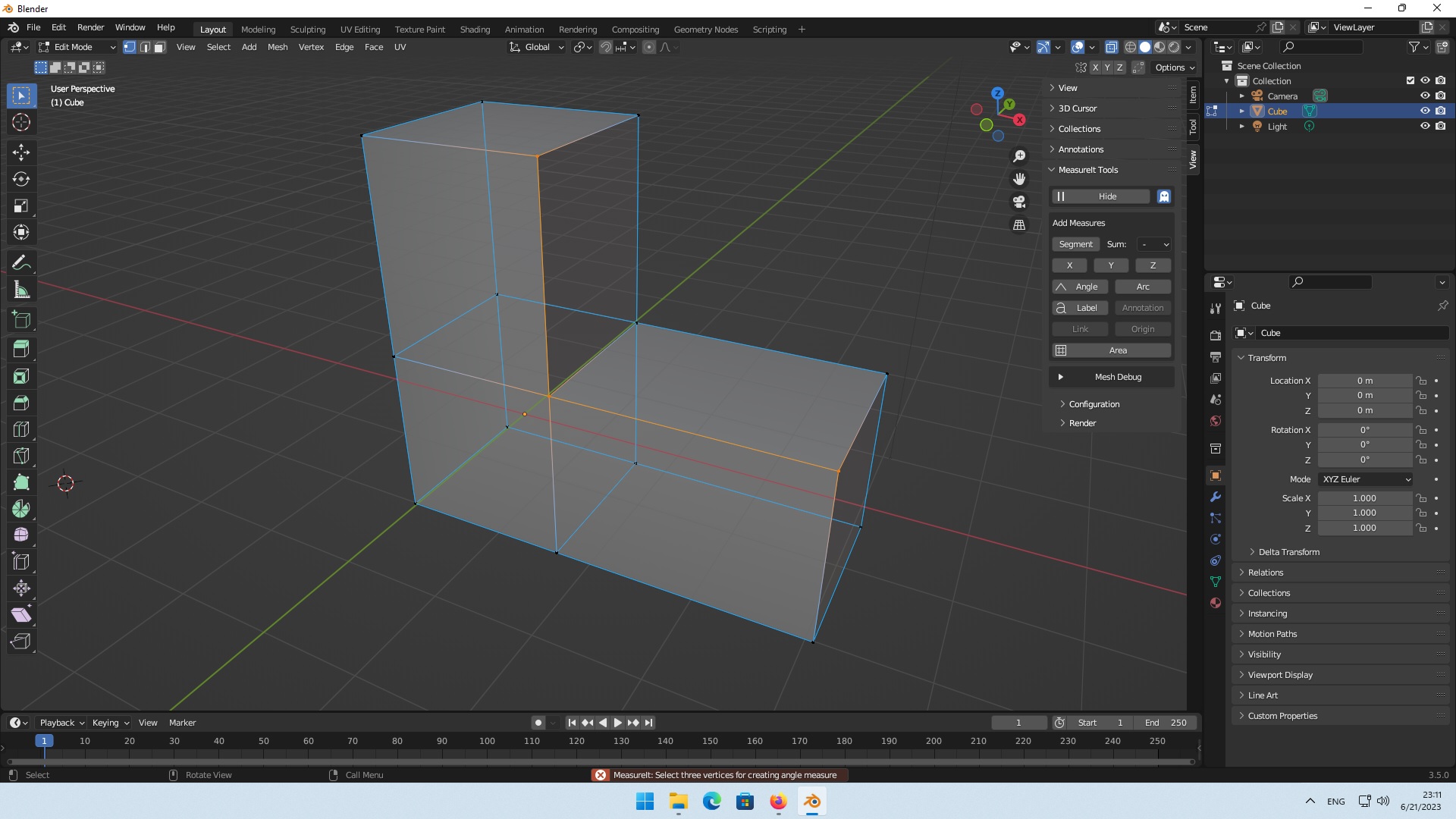Select the Knife tool
1456x819 pixels.
[21, 456]
